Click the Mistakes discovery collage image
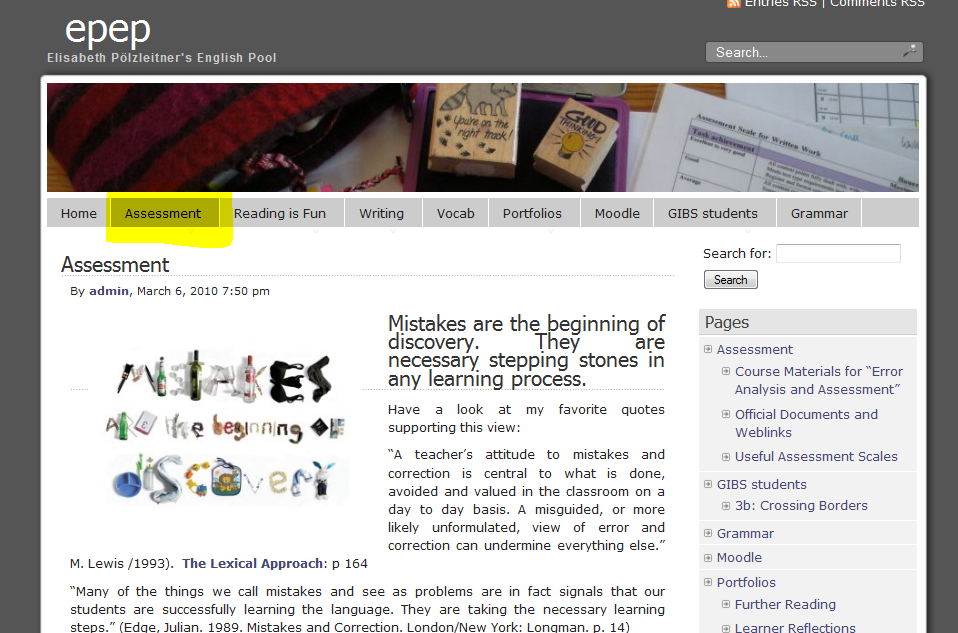This screenshot has height=633, width=958. pos(227,426)
